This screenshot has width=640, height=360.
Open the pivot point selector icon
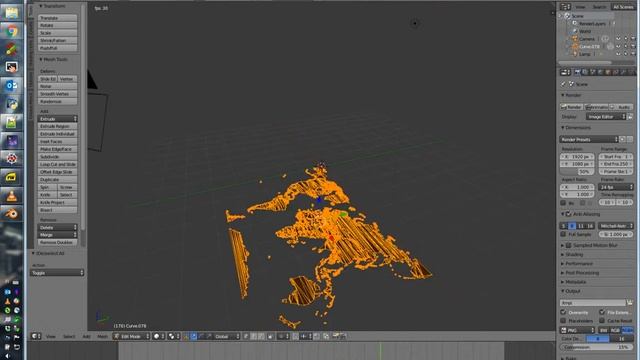173,336
